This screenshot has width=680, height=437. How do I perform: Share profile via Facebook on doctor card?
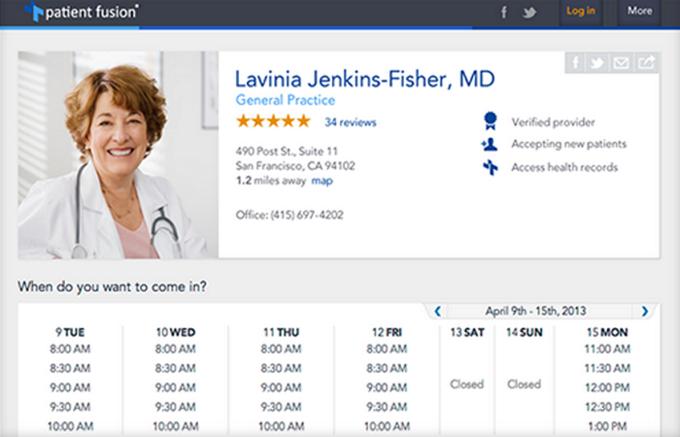coord(575,63)
